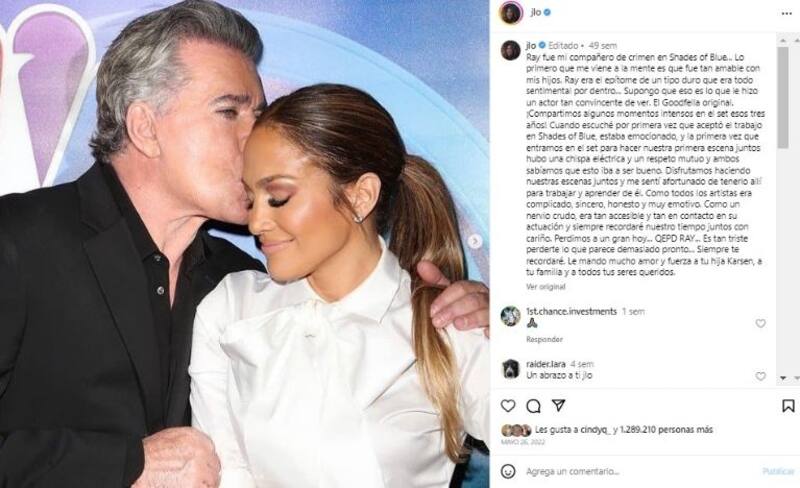The image size is (800, 488).
Task: Focus the Agrega un comentario field
Action: [640, 471]
